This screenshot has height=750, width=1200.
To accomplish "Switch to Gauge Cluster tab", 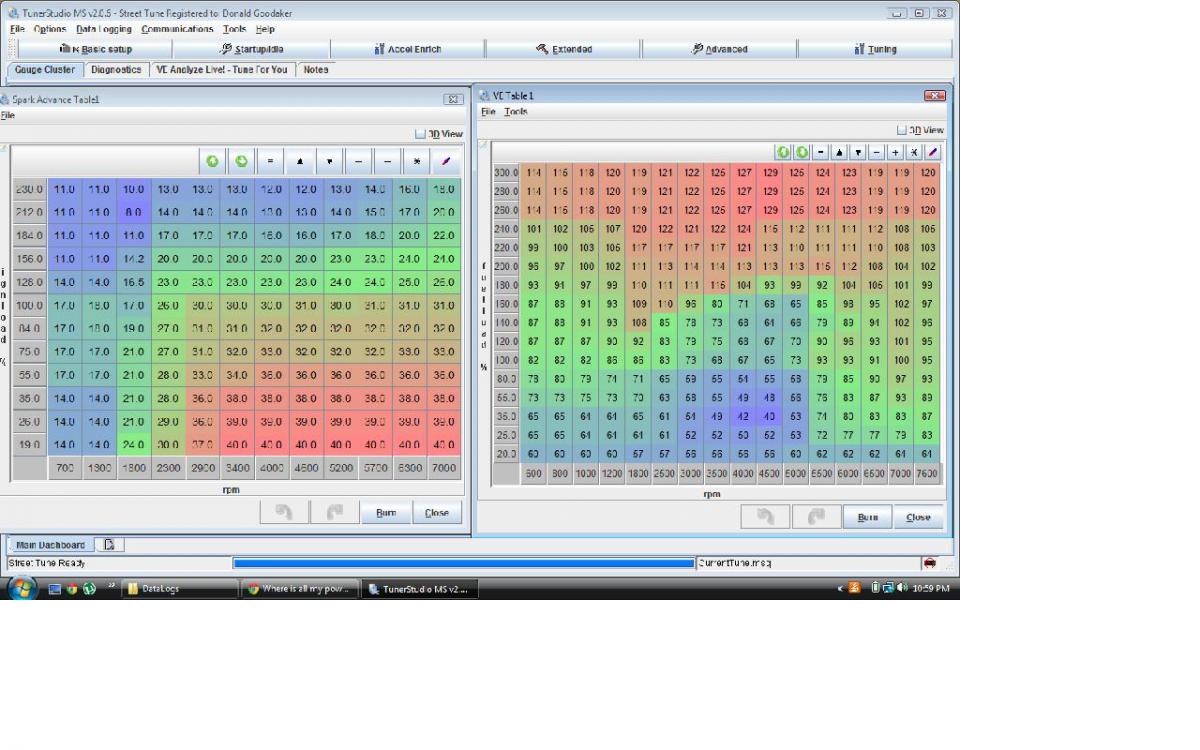I will click(45, 70).
